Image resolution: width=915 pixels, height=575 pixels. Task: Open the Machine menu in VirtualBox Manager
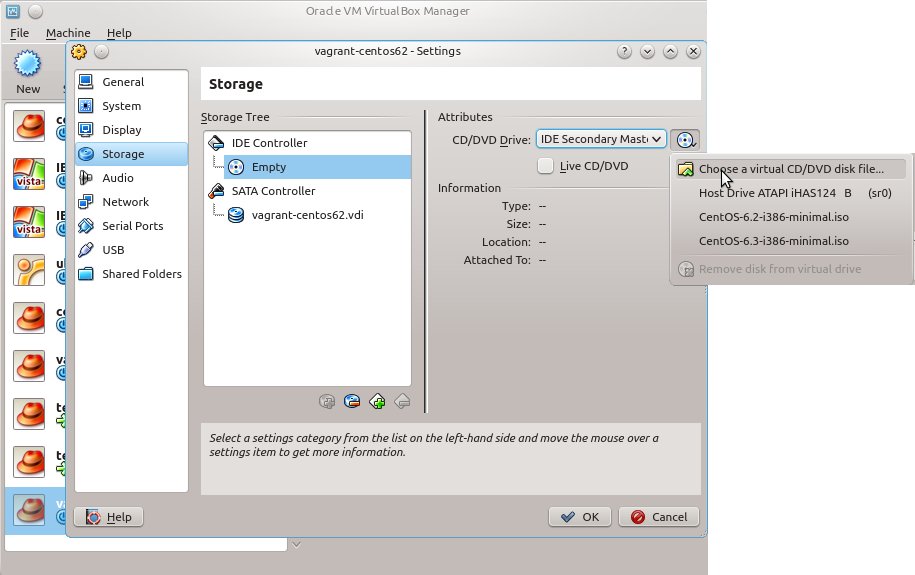[68, 33]
